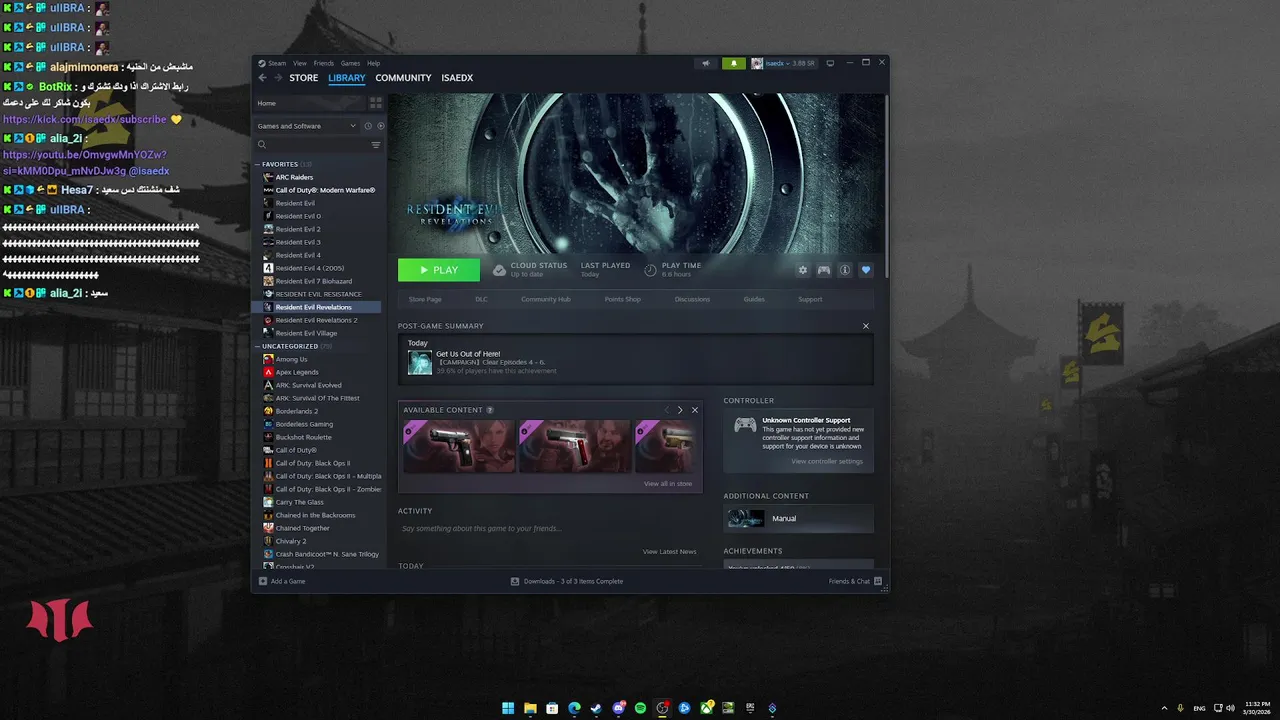Open the Windows Start button
The width and height of the screenshot is (1280, 720).
tap(508, 708)
